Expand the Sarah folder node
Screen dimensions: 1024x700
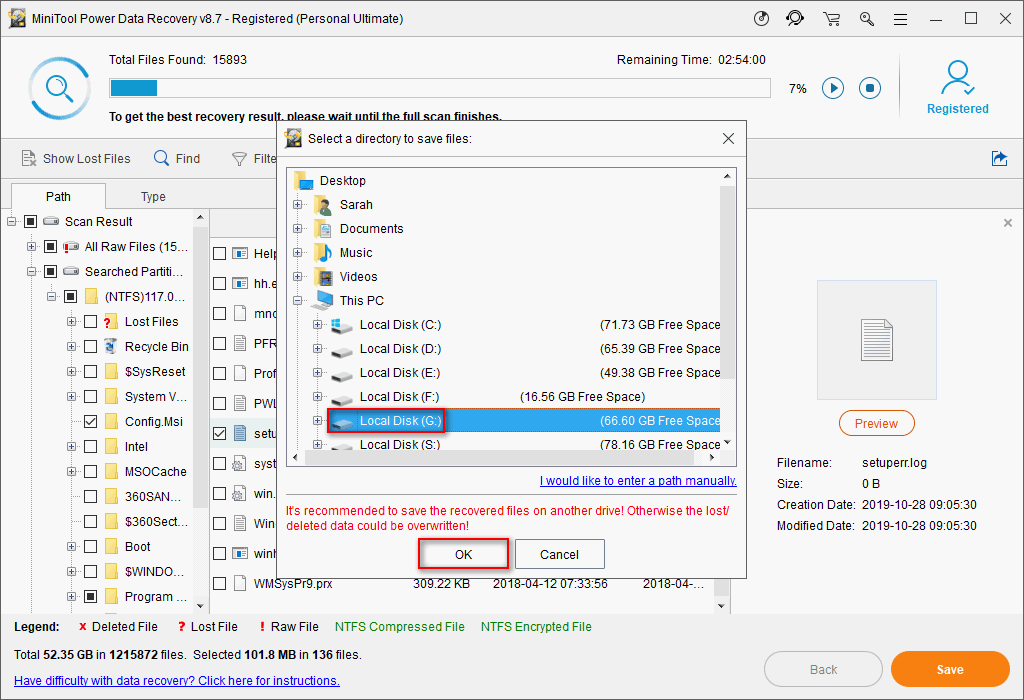point(298,204)
